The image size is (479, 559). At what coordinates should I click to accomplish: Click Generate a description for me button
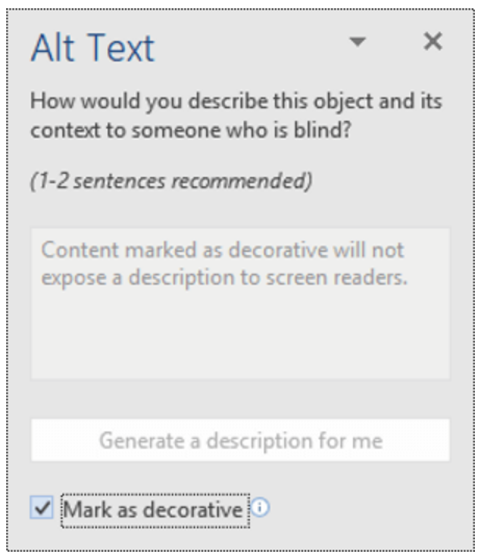[240, 441]
